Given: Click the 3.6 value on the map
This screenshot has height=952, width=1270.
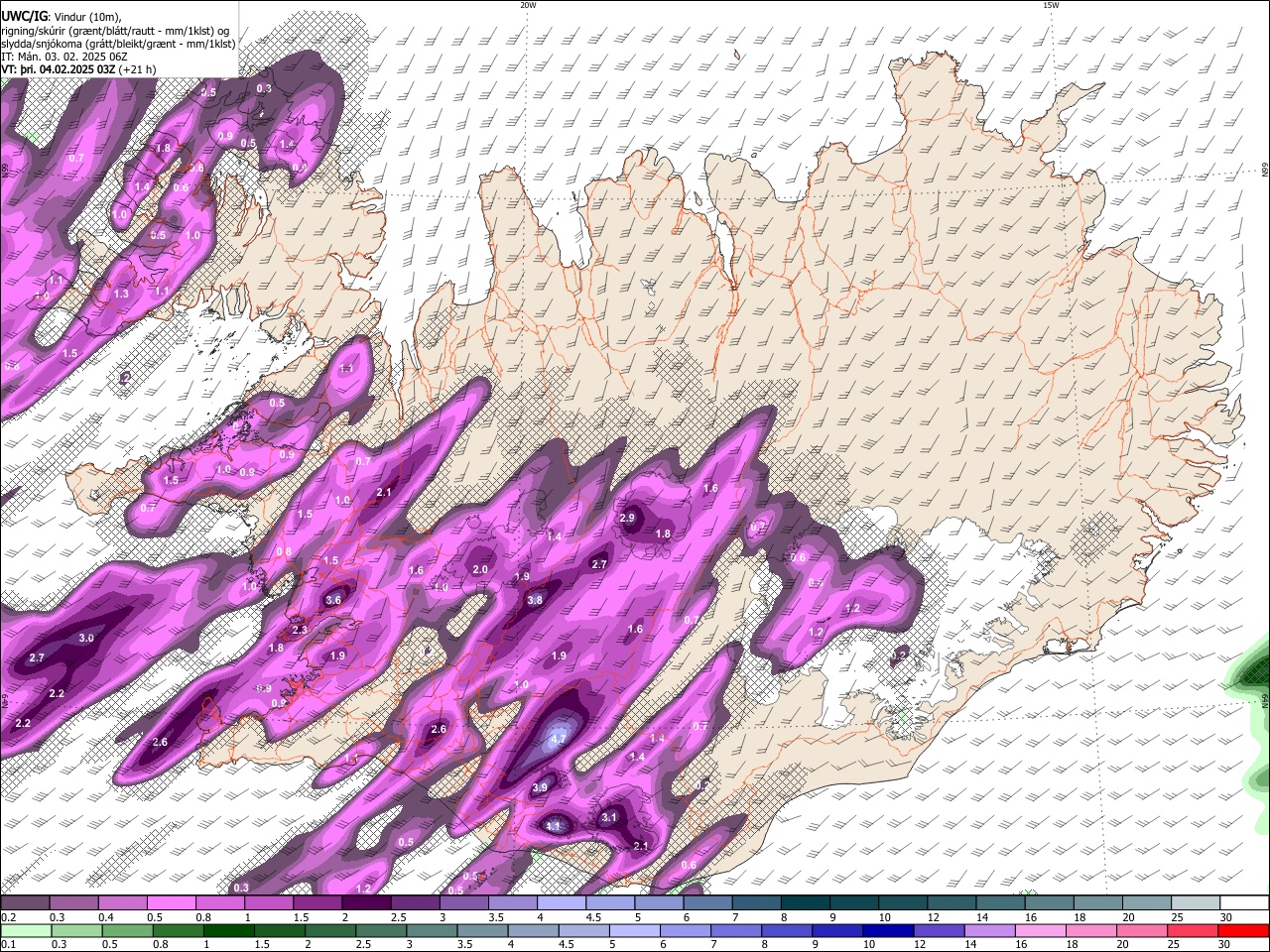Looking at the screenshot, I should [x=333, y=600].
